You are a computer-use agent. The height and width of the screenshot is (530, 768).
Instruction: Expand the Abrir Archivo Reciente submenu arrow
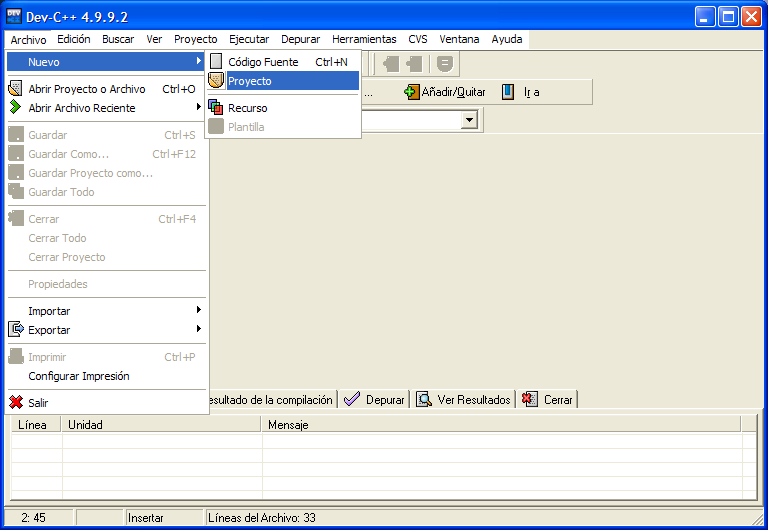[198, 107]
